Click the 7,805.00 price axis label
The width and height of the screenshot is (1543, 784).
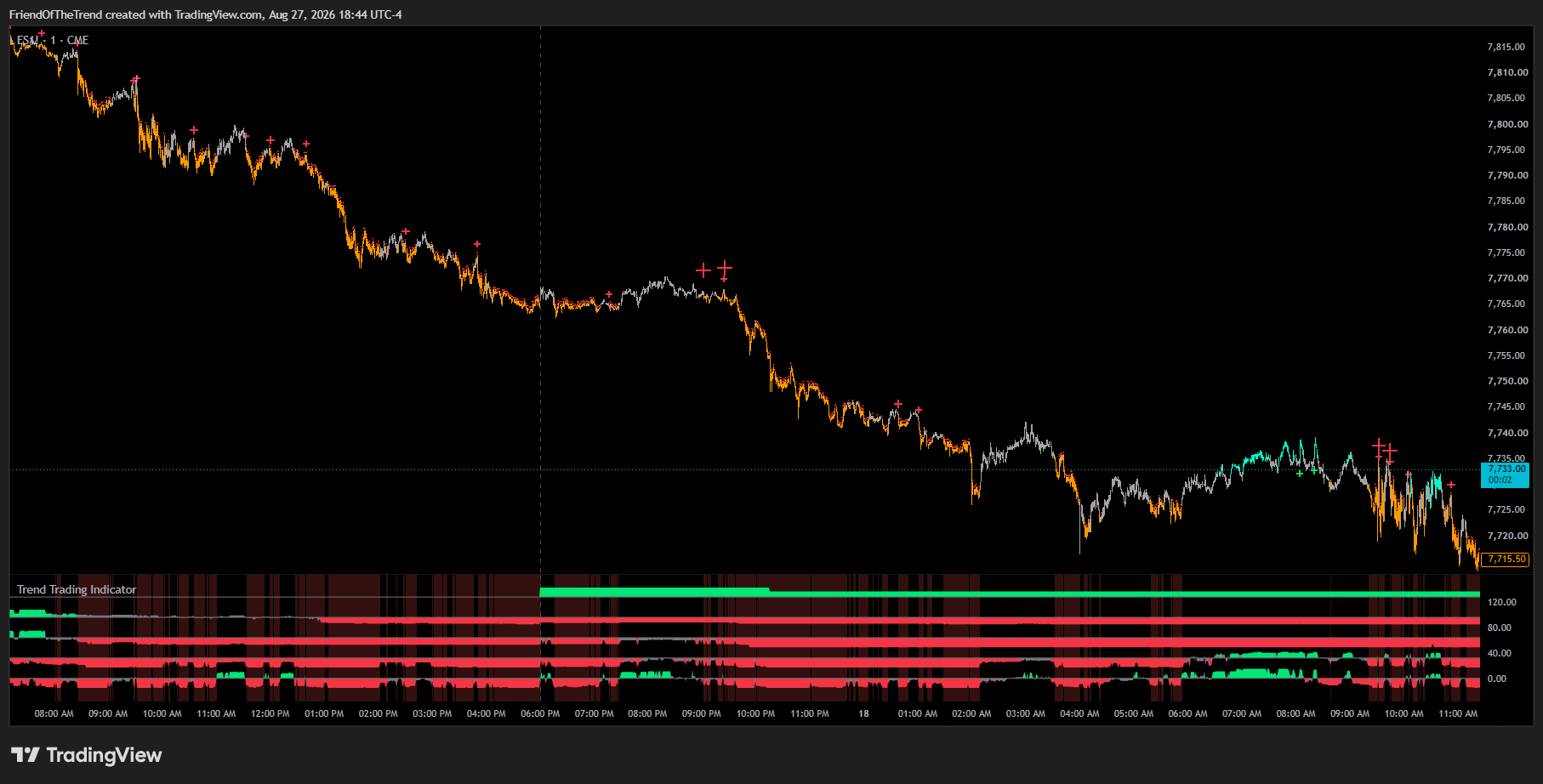[1506, 98]
